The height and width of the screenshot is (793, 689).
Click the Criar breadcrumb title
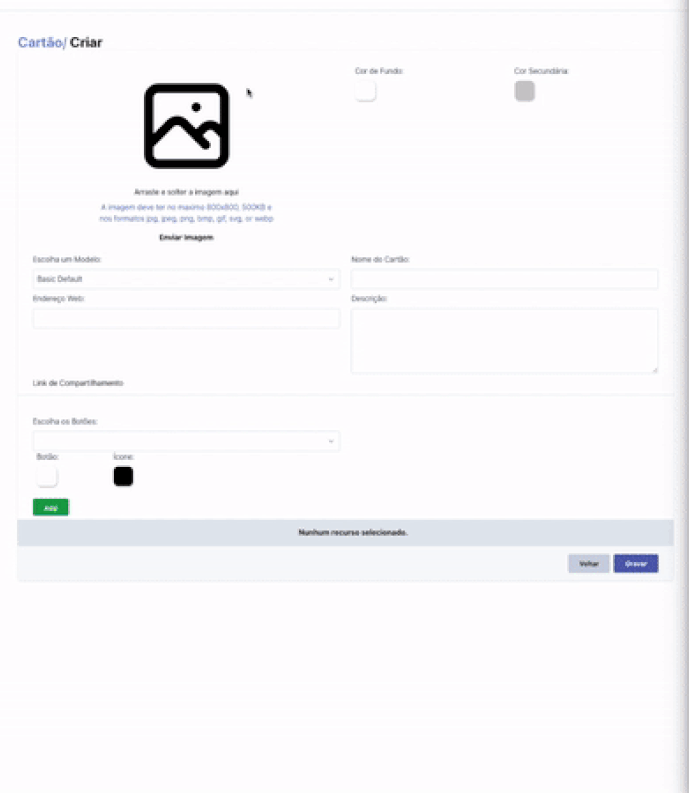86,42
